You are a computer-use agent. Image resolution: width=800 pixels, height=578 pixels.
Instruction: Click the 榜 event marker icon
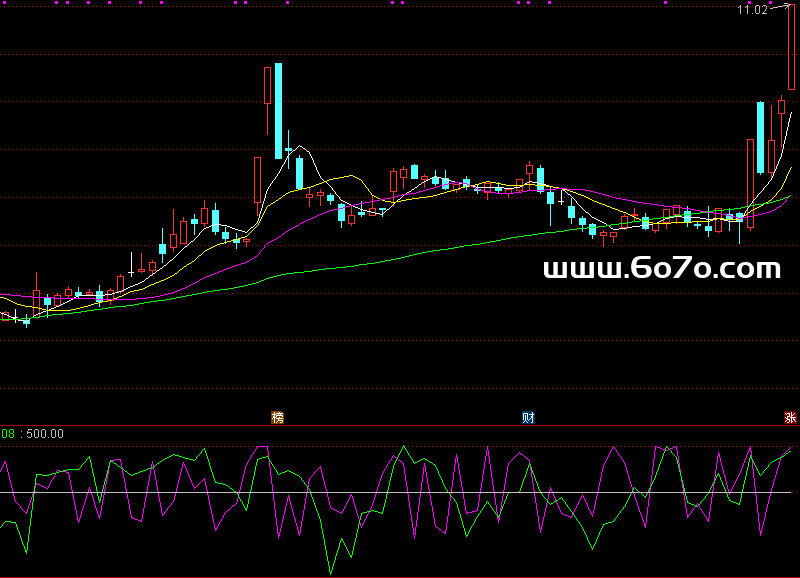pos(277,417)
